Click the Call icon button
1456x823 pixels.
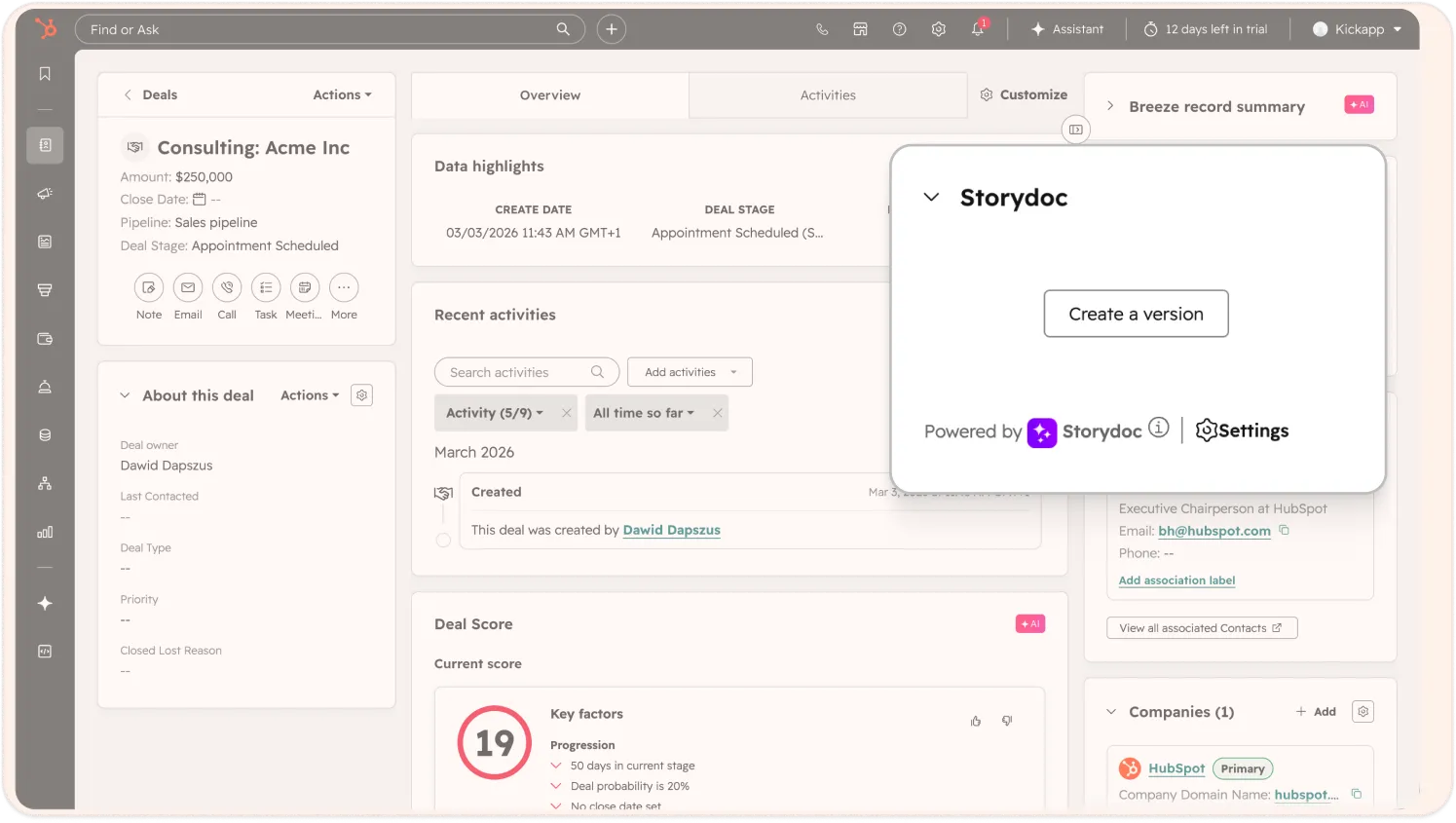[227, 287]
